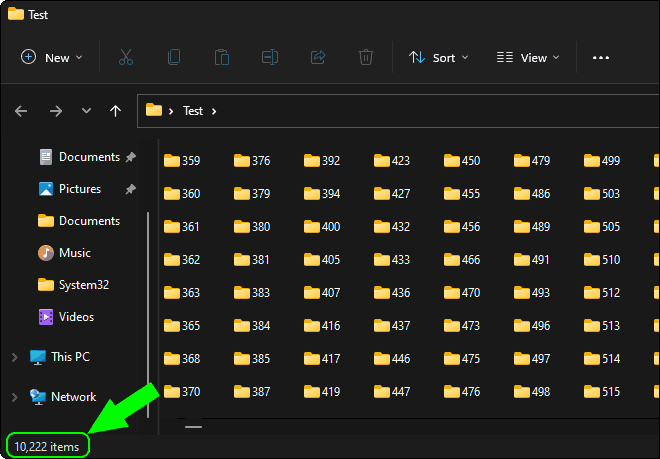Select folder 419
Viewport: 660px width, 459px height.
(322, 392)
